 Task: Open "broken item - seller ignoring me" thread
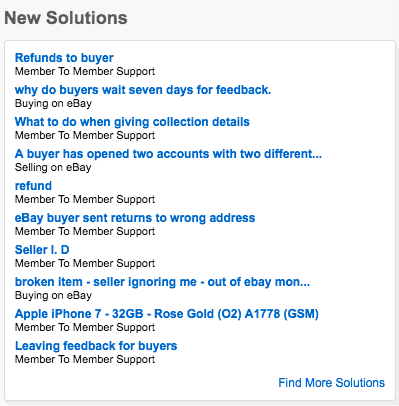162,282
